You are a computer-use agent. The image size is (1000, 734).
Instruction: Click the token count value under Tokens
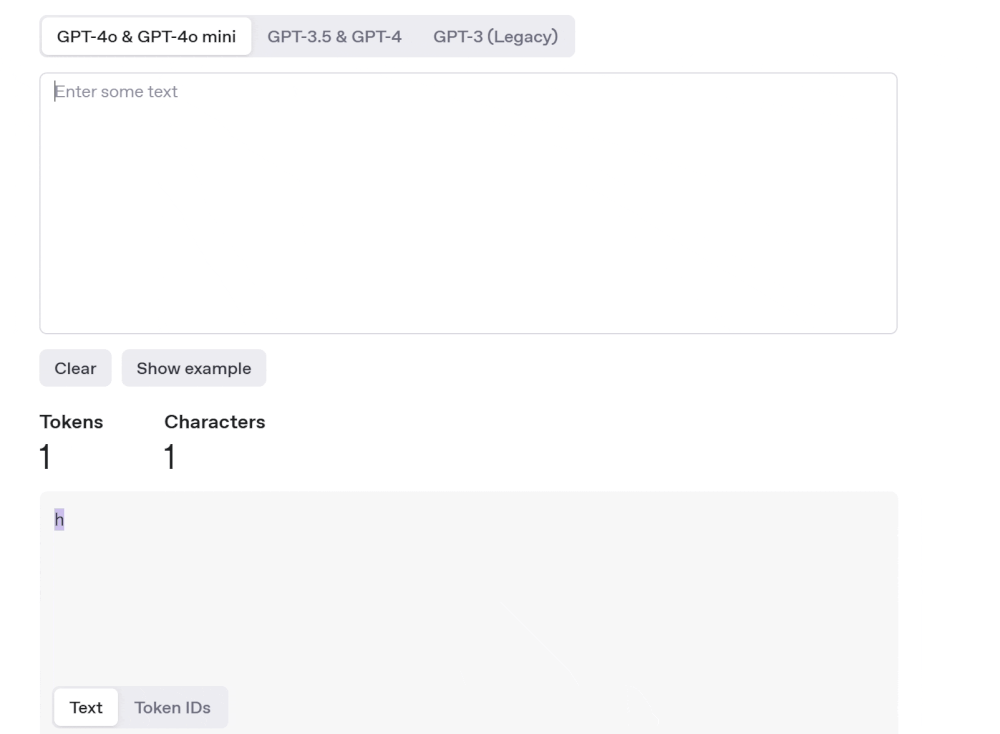pos(45,457)
